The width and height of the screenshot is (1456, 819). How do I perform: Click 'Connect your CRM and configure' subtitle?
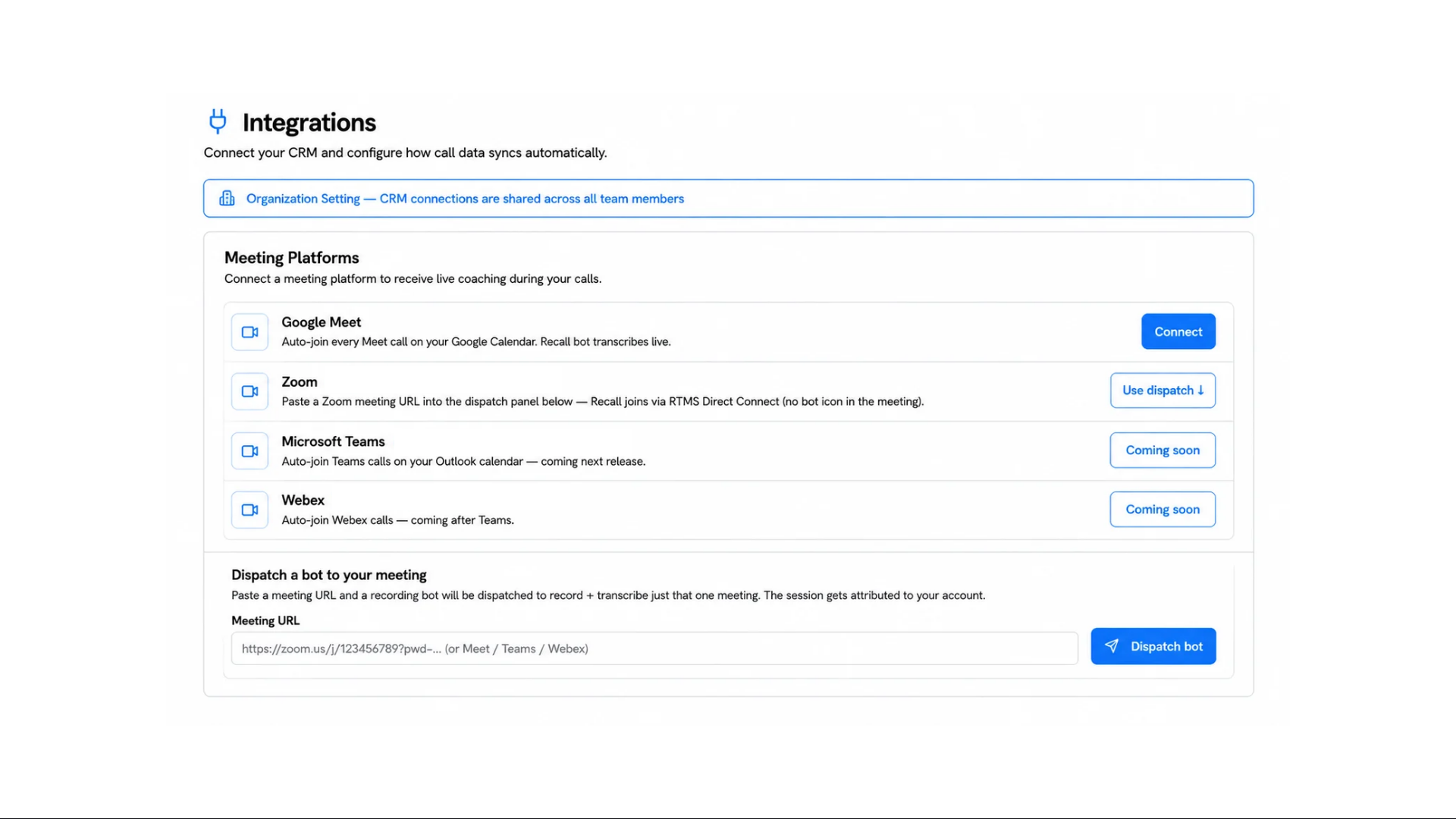405,152
